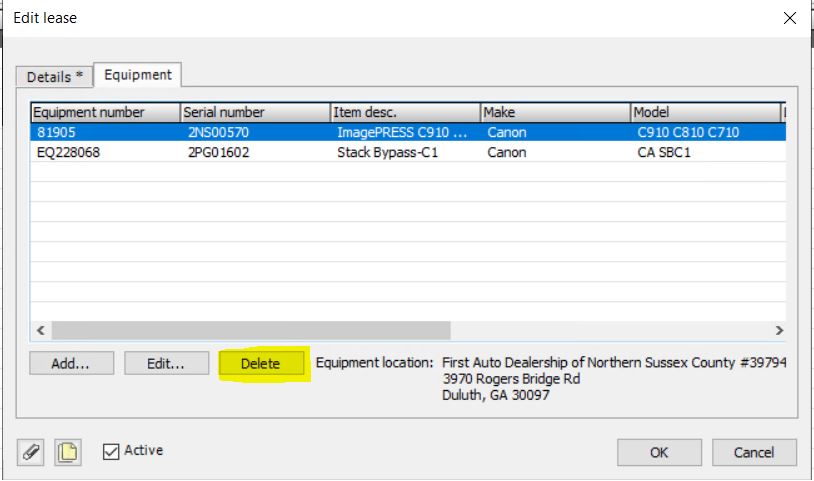Click Canon in the EQ228068 row
Image resolution: width=814 pixels, height=481 pixels.
[x=507, y=152]
